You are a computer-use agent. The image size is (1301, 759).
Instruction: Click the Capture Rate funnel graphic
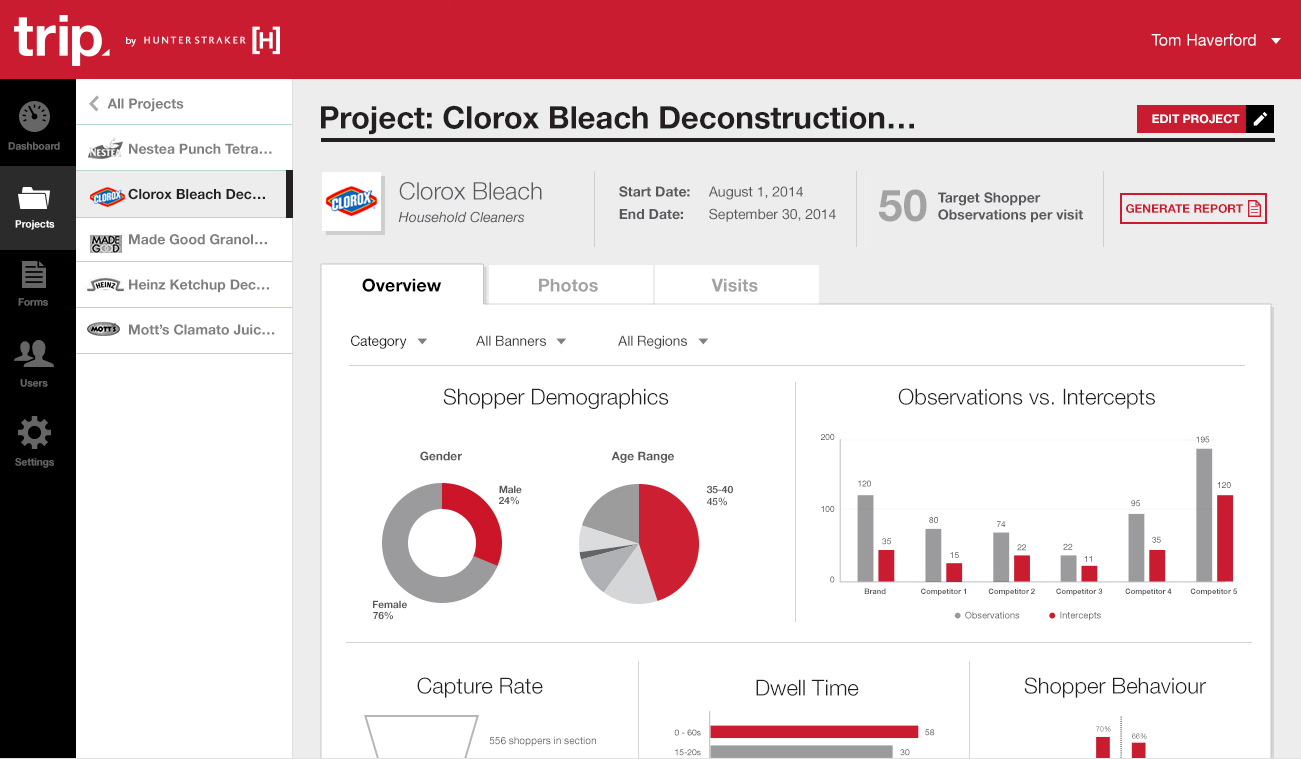pos(419,737)
